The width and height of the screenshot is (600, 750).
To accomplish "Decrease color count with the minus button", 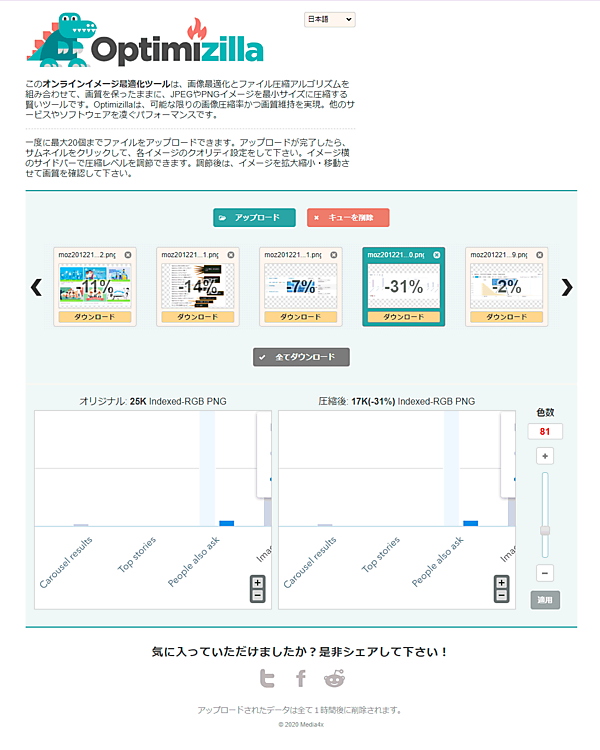I will [545, 573].
